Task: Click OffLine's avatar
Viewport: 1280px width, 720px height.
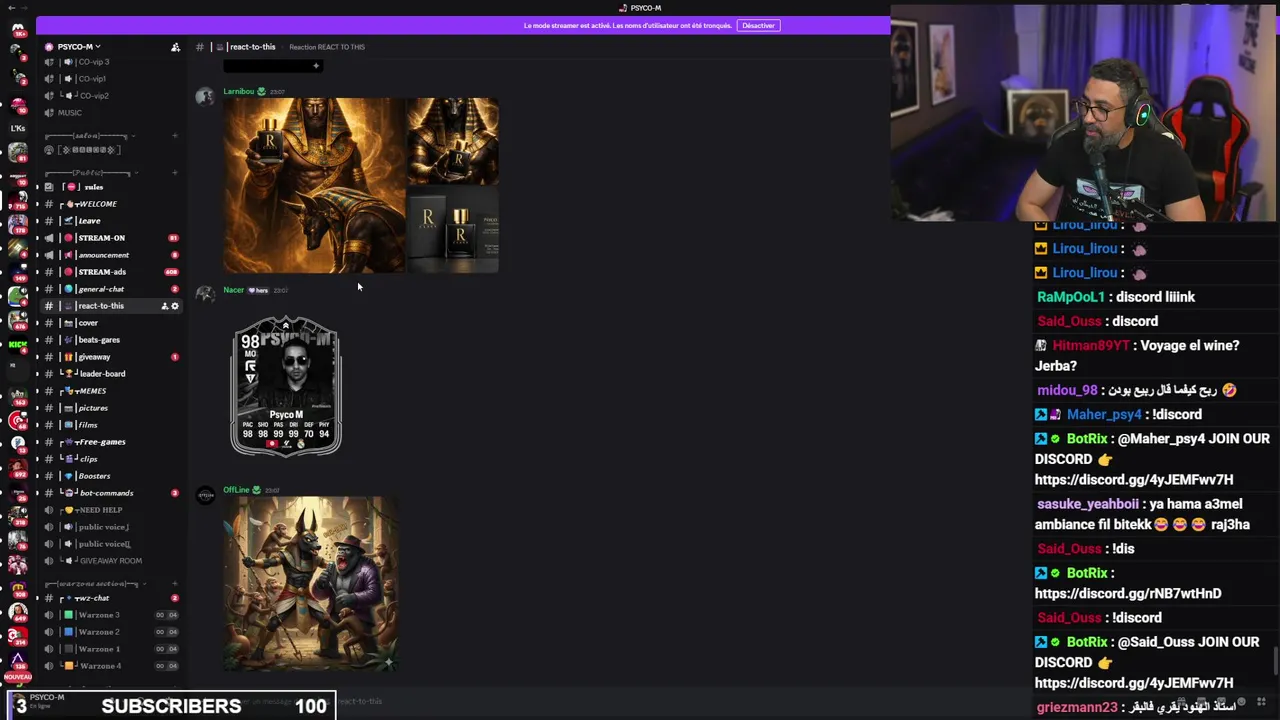Action: point(205,496)
